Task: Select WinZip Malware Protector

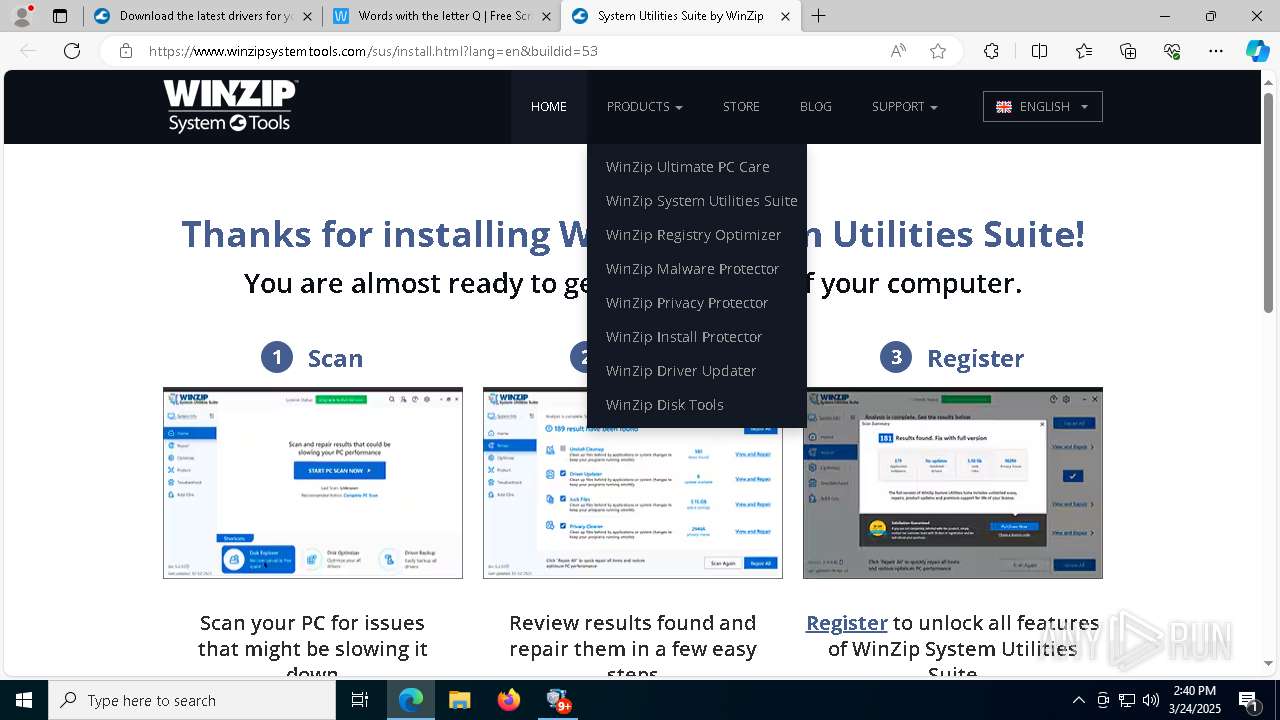Action: [x=692, y=269]
